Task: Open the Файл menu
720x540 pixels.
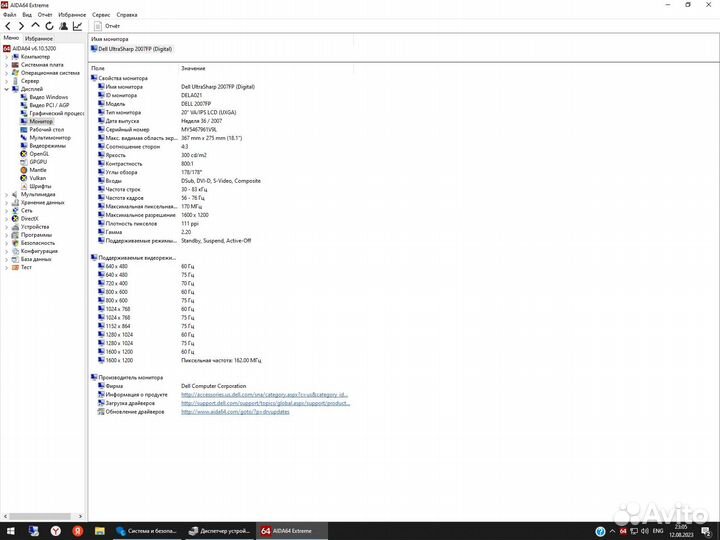Action: [x=9, y=15]
